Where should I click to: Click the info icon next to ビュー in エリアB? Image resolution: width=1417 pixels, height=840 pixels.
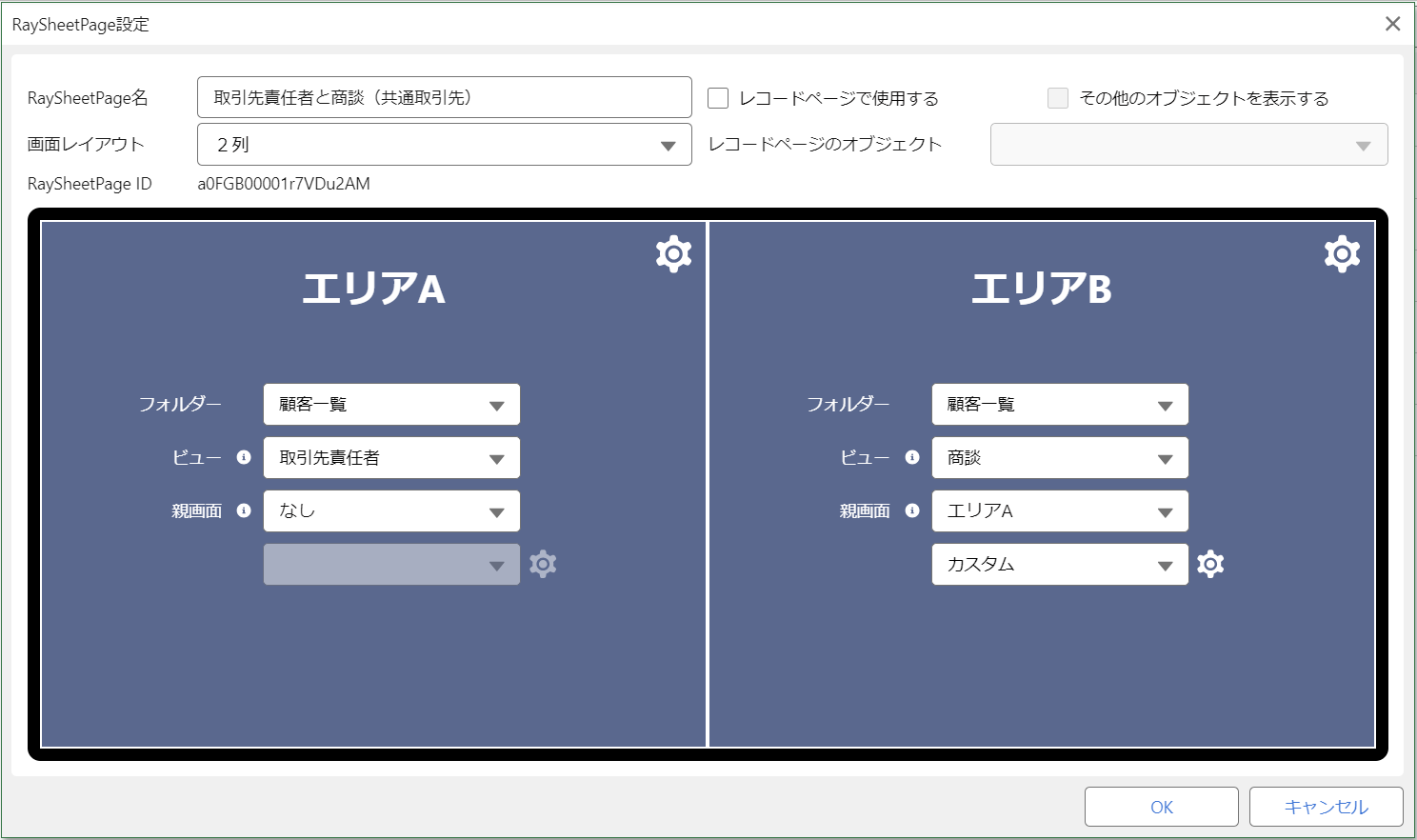click(912, 457)
